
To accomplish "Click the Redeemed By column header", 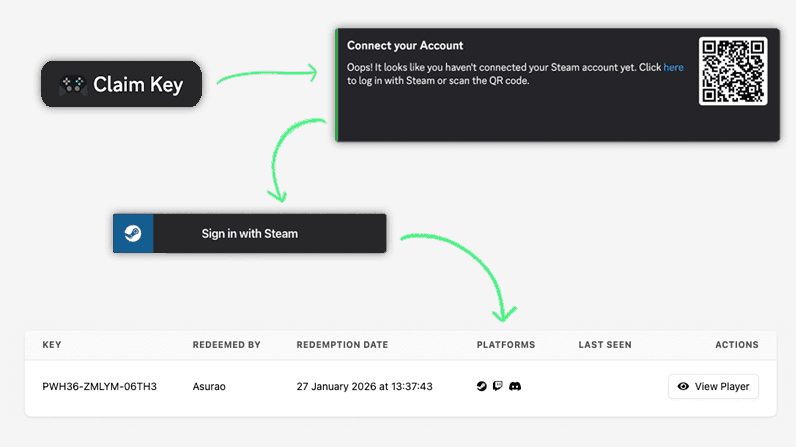I will tap(226, 345).
